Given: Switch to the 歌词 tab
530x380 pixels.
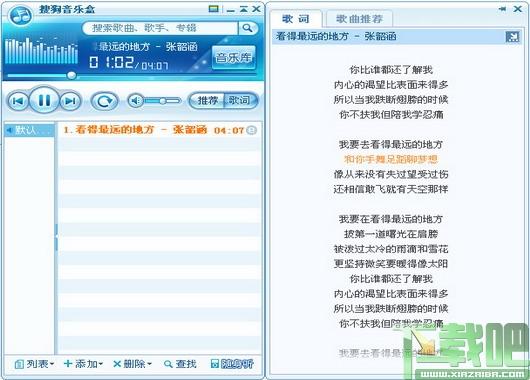Looking at the screenshot, I should click(296, 19).
